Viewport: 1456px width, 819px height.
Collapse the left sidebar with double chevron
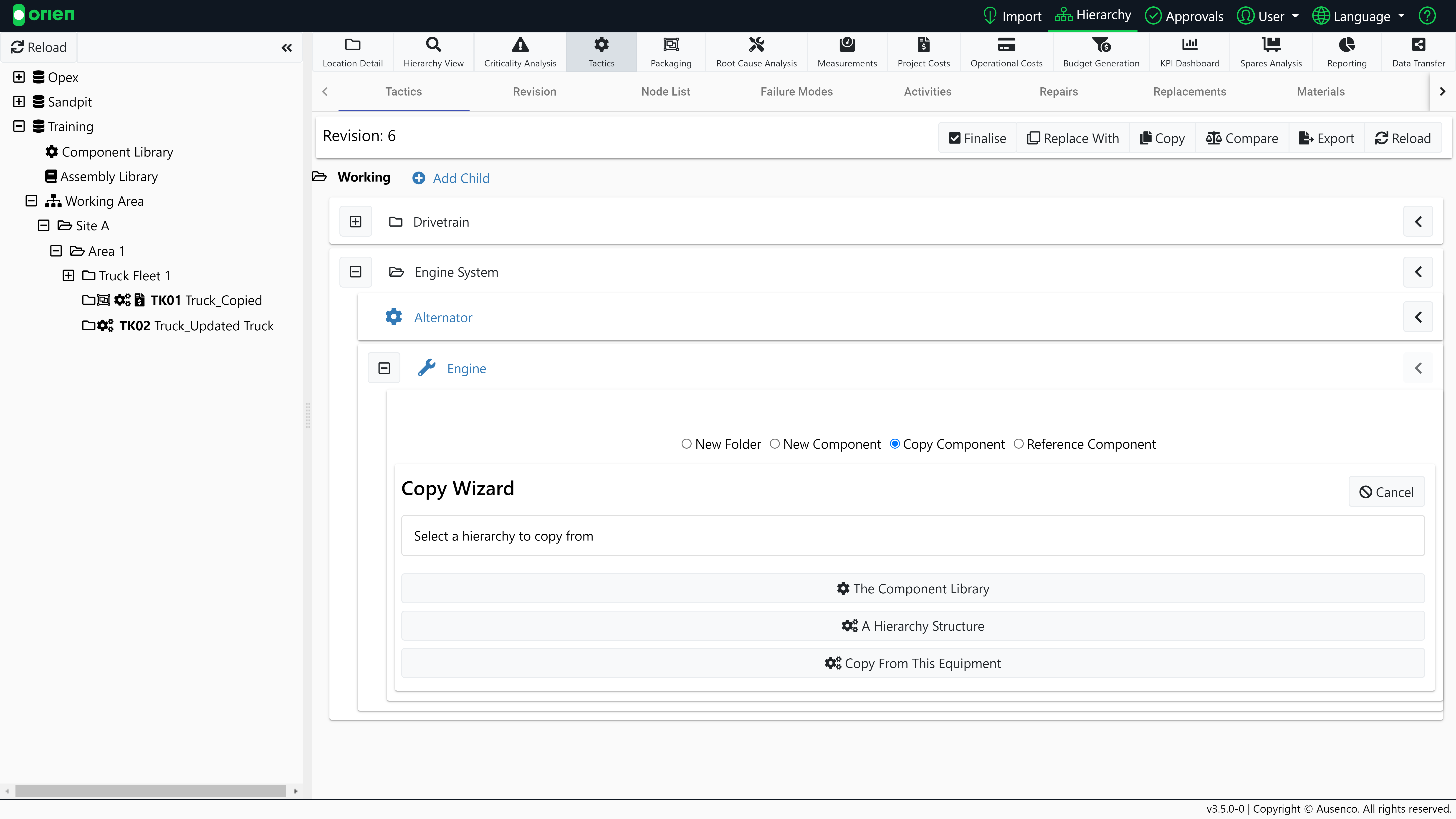coord(287,48)
